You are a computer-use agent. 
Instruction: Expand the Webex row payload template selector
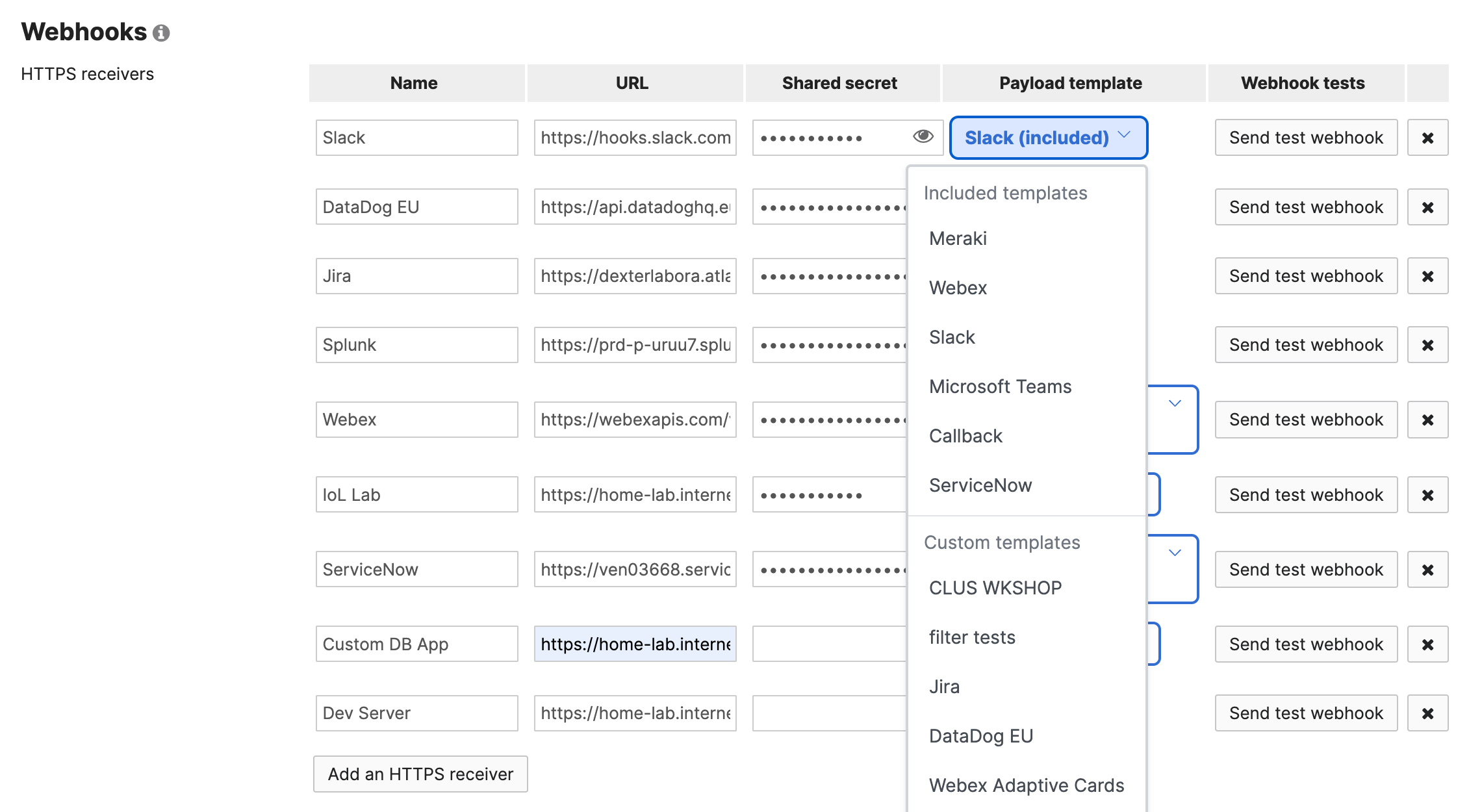[1174, 403]
